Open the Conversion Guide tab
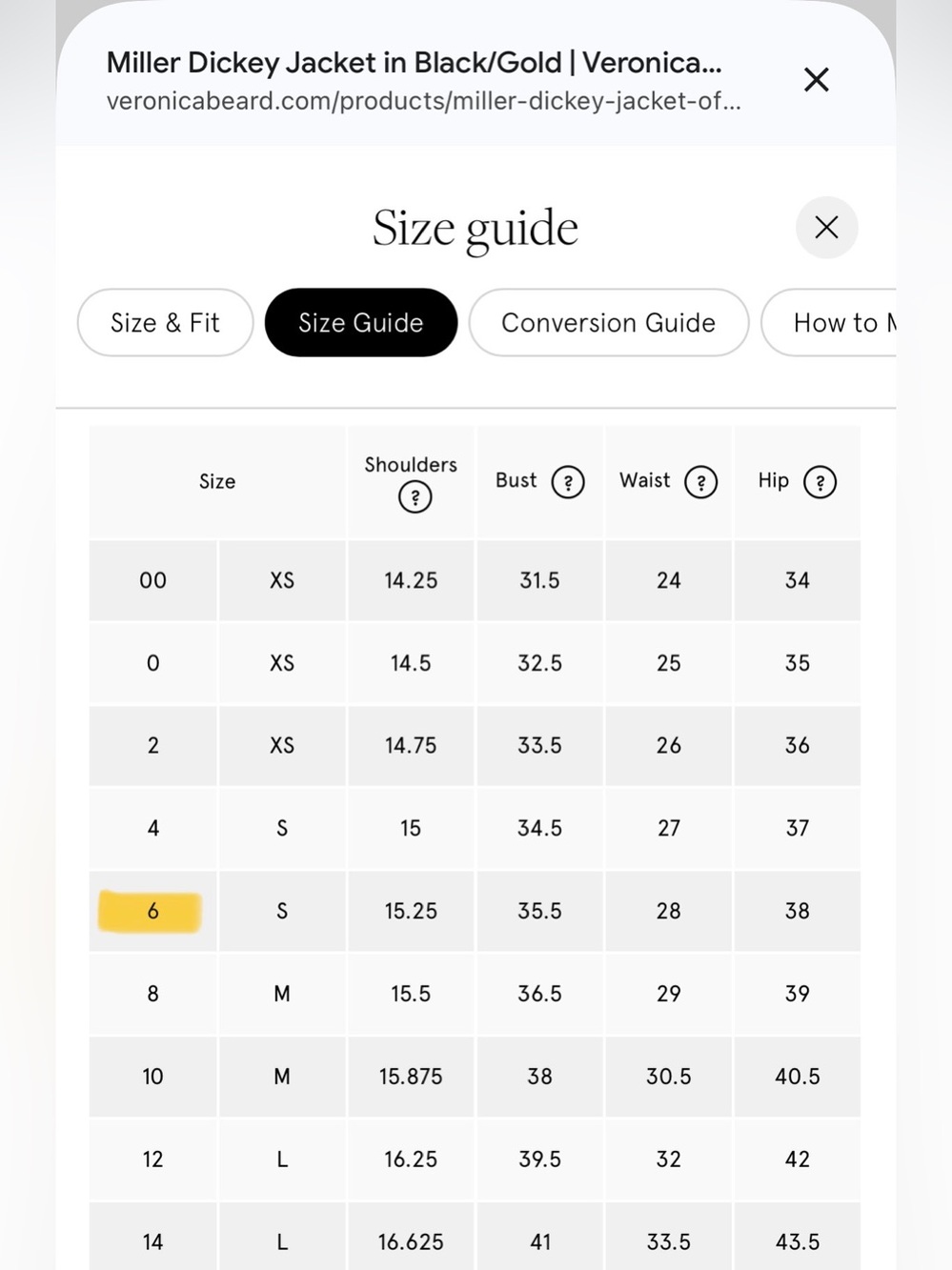The image size is (952, 1270). coord(608,323)
